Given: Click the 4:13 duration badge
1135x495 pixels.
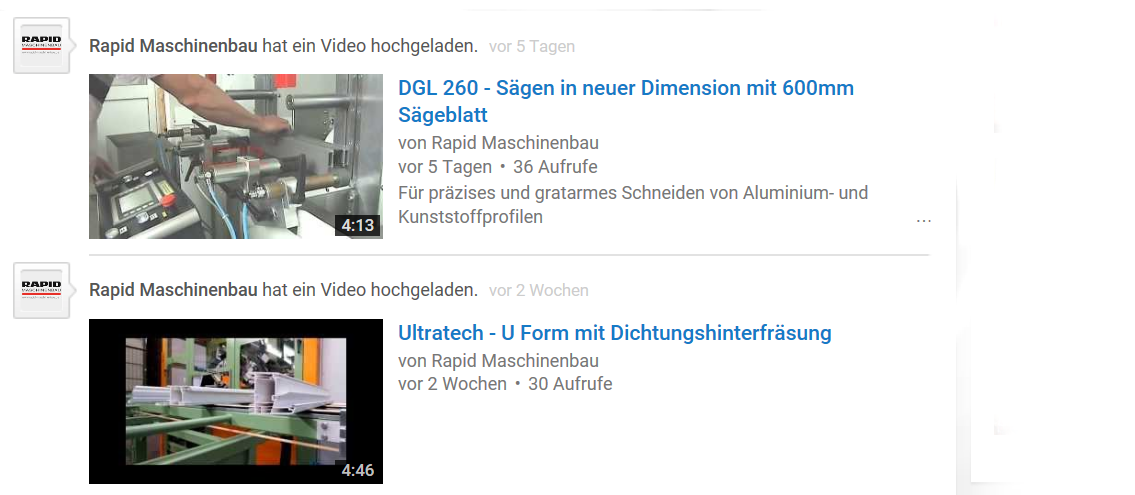Looking at the screenshot, I should [358, 225].
